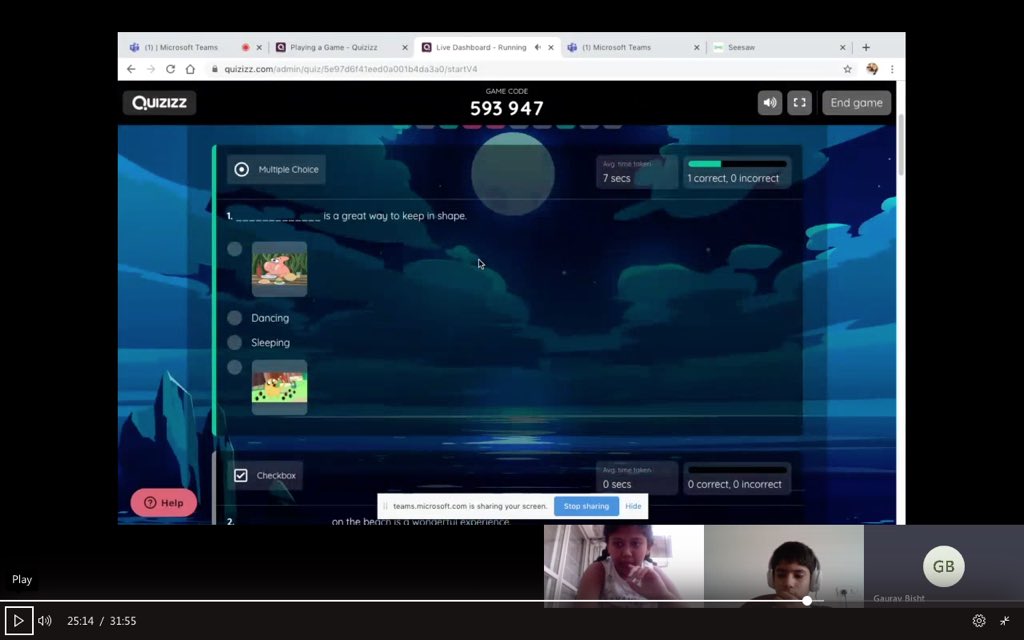Screen dimensions: 1024x640
Task: Click the boy with headphones video tile
Action: click(x=784, y=566)
